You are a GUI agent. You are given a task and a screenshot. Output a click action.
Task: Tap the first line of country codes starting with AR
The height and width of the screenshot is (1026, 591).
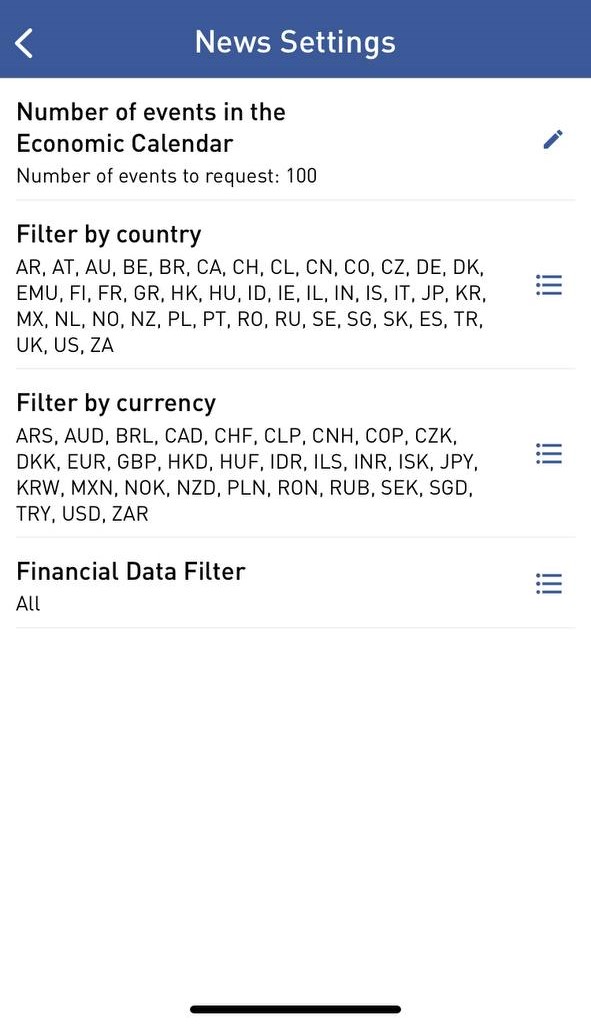(250, 268)
